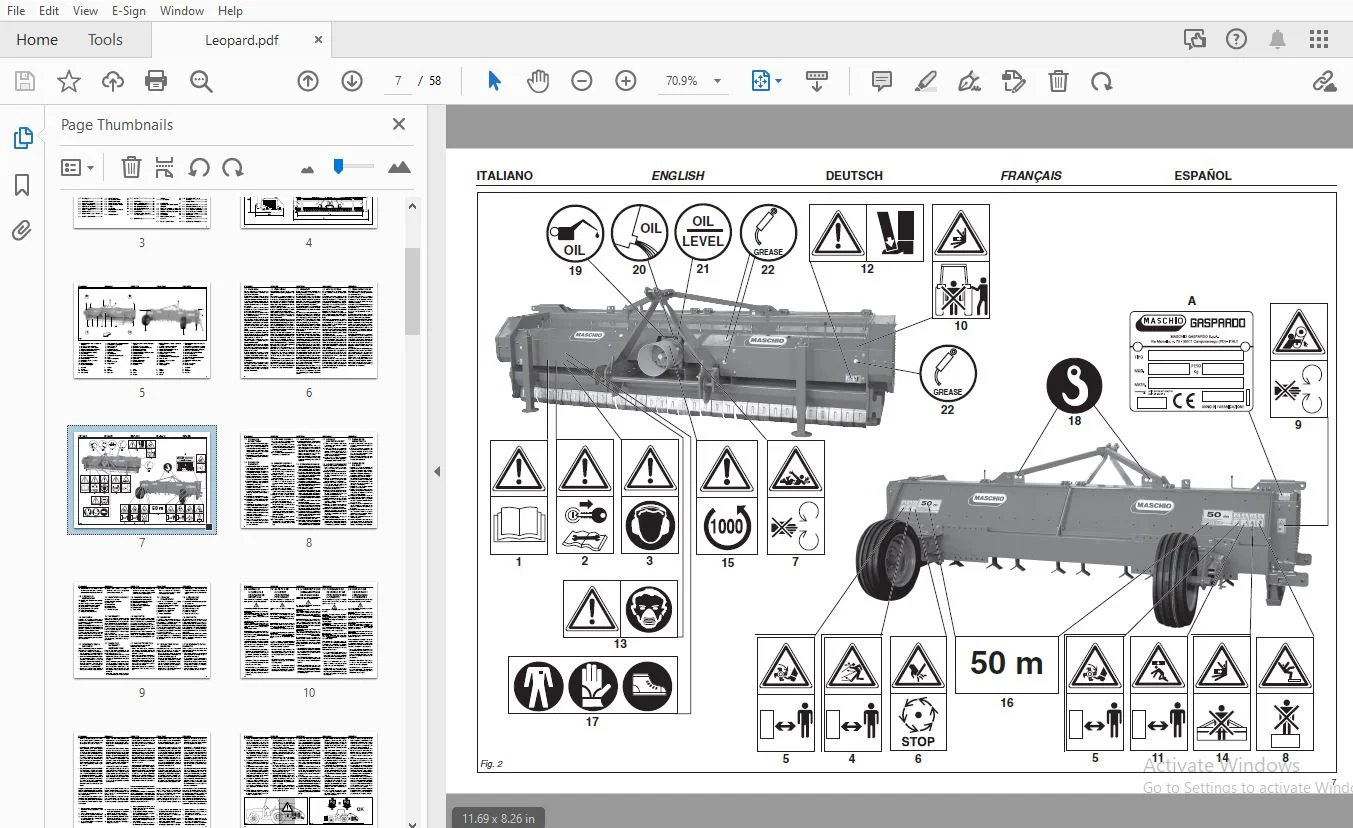Collapse the navigation pane arrow
This screenshot has width=1353, height=828.
pos(437,471)
